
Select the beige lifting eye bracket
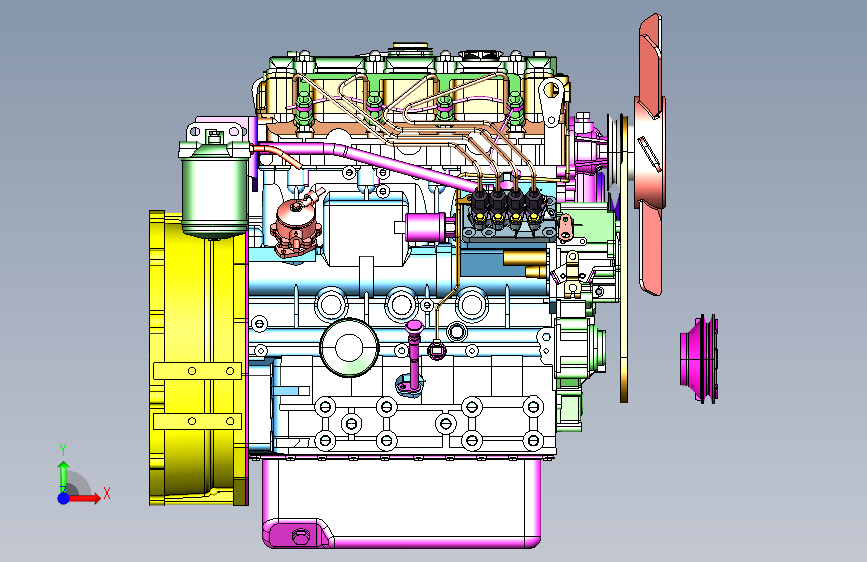[x=553, y=102]
